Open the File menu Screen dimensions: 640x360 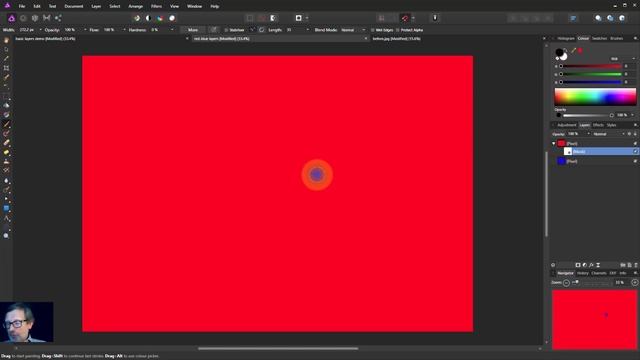point(22,6)
